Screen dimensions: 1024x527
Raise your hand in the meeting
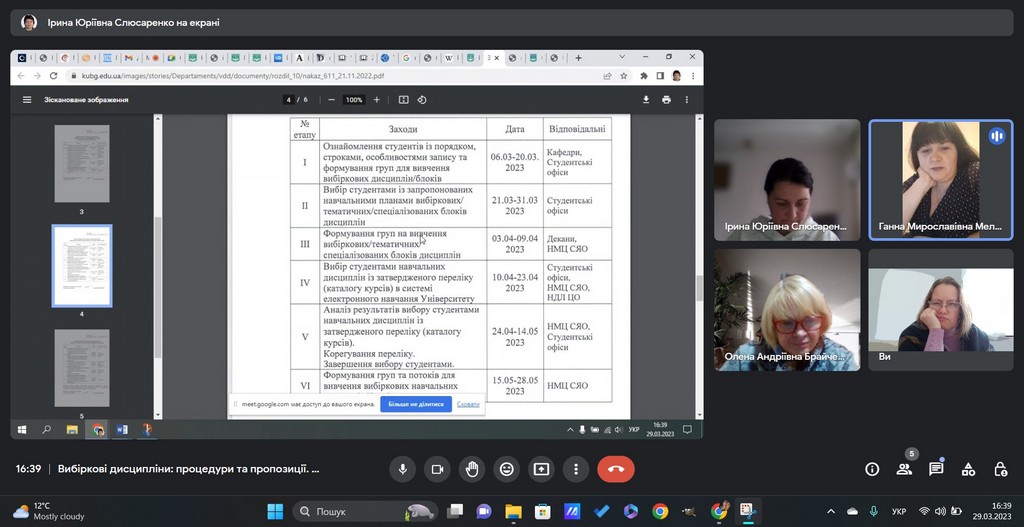coord(472,469)
